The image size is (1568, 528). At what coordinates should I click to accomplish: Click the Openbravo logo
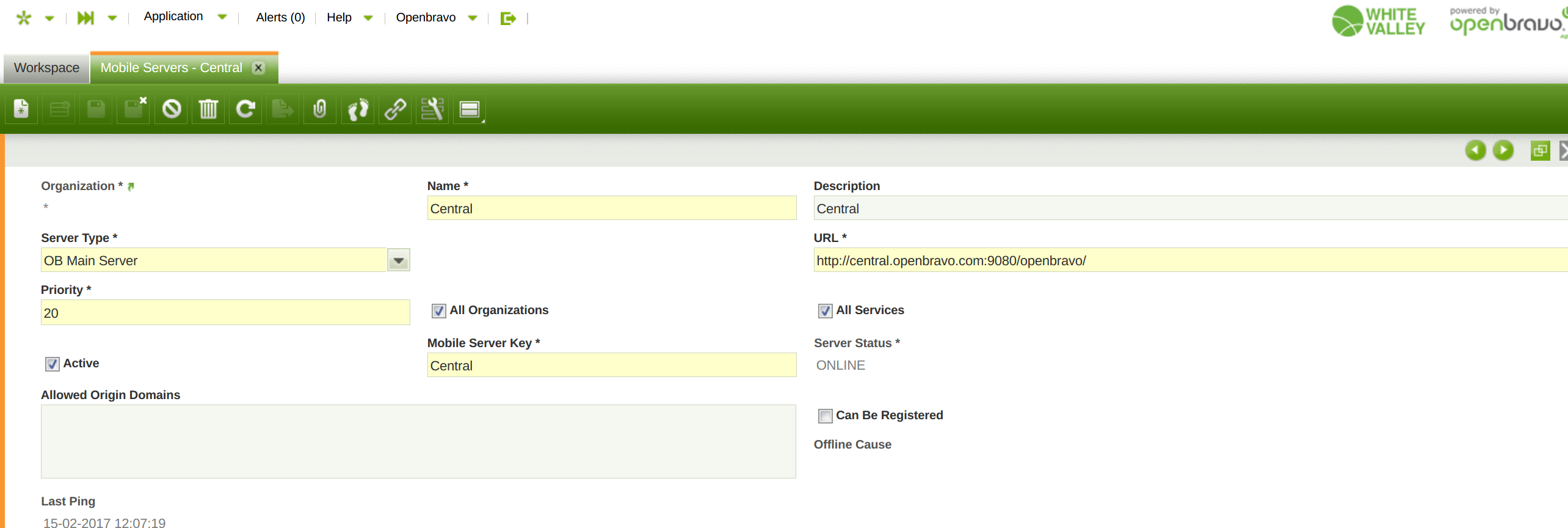[1508, 23]
